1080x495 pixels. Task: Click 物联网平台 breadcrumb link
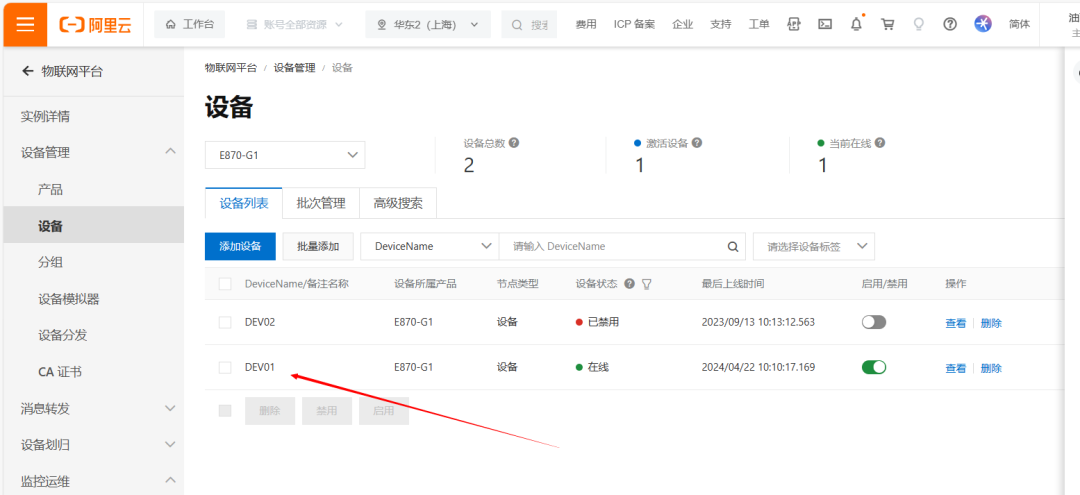(231, 67)
